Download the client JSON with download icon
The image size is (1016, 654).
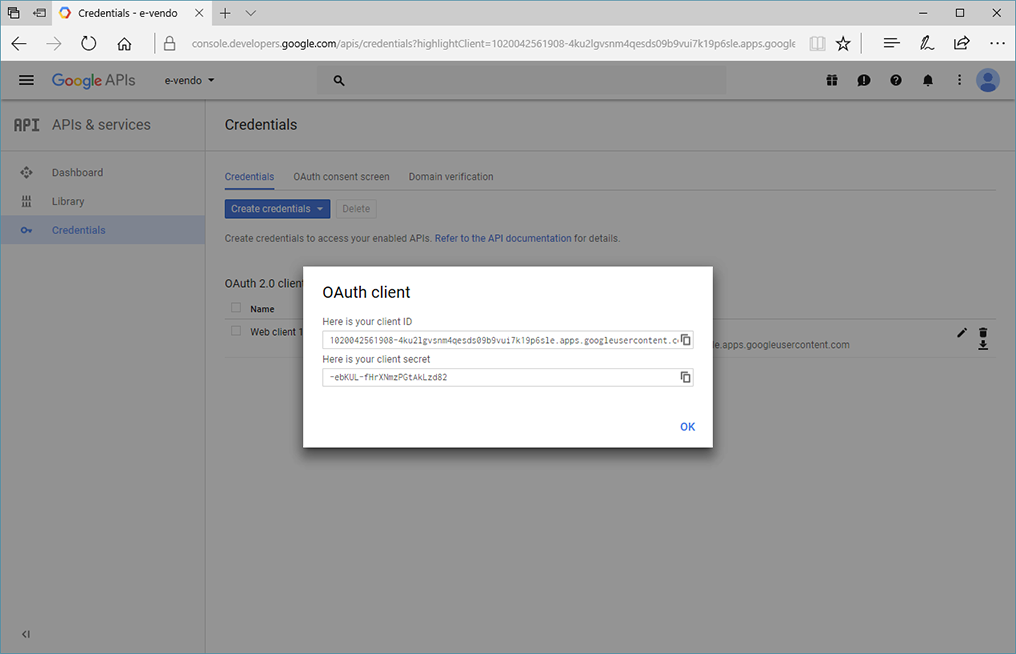pyautogui.click(x=983, y=345)
